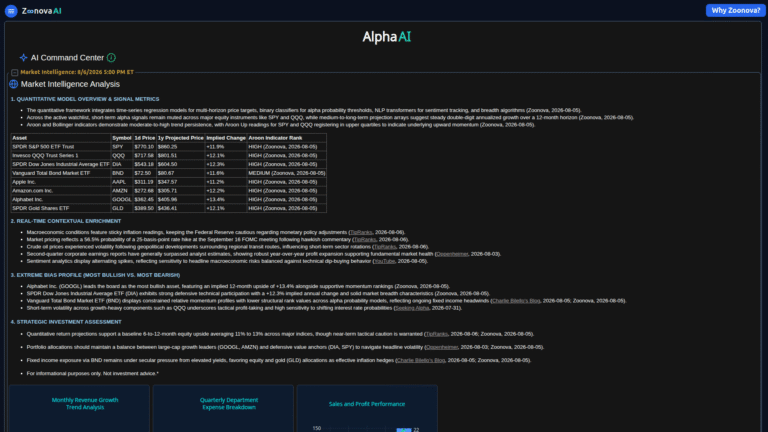Click the +13.4% implied change cell
768x432 pixels.
[226, 200]
